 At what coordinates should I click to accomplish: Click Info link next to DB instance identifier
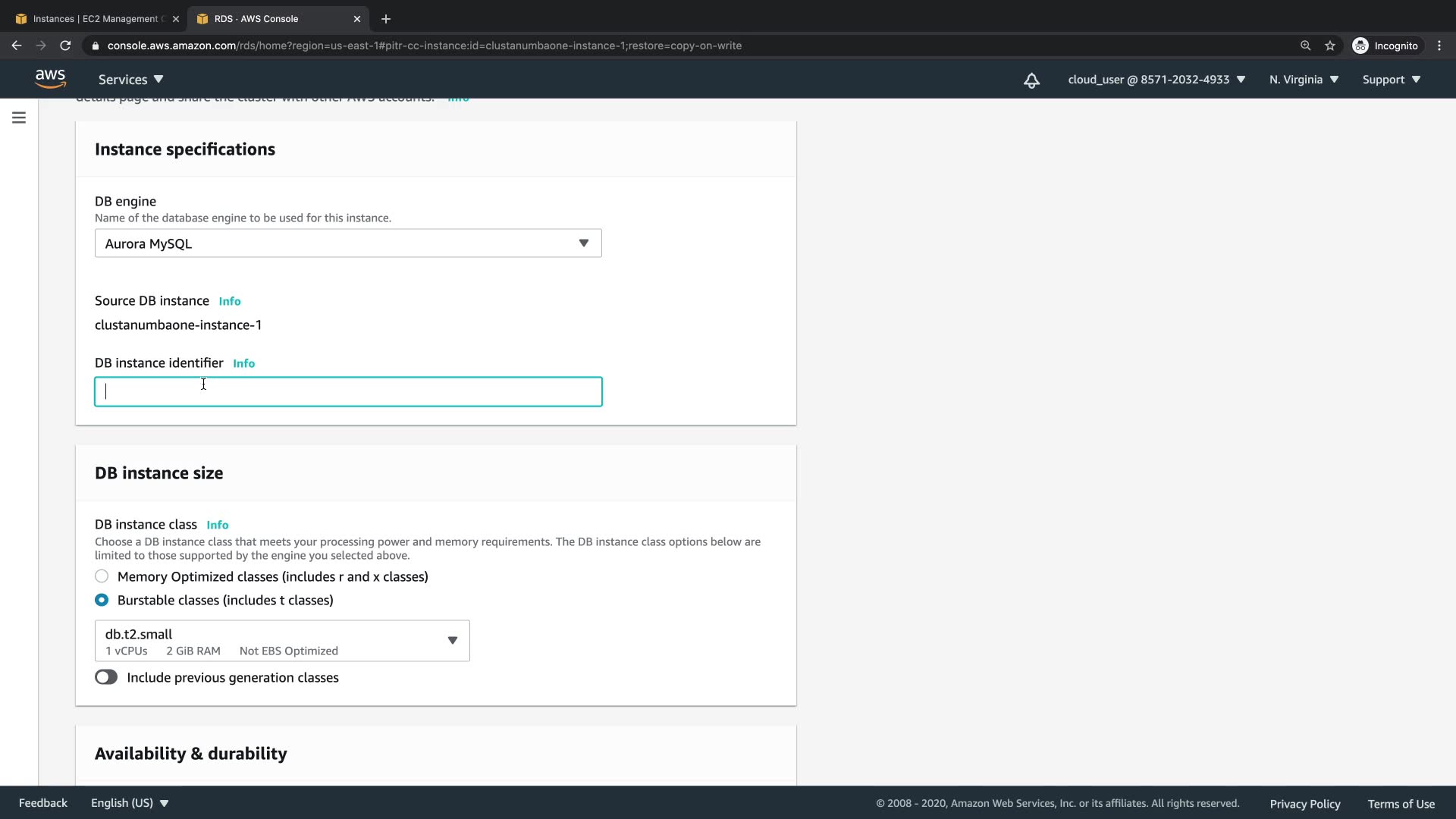pyautogui.click(x=243, y=363)
